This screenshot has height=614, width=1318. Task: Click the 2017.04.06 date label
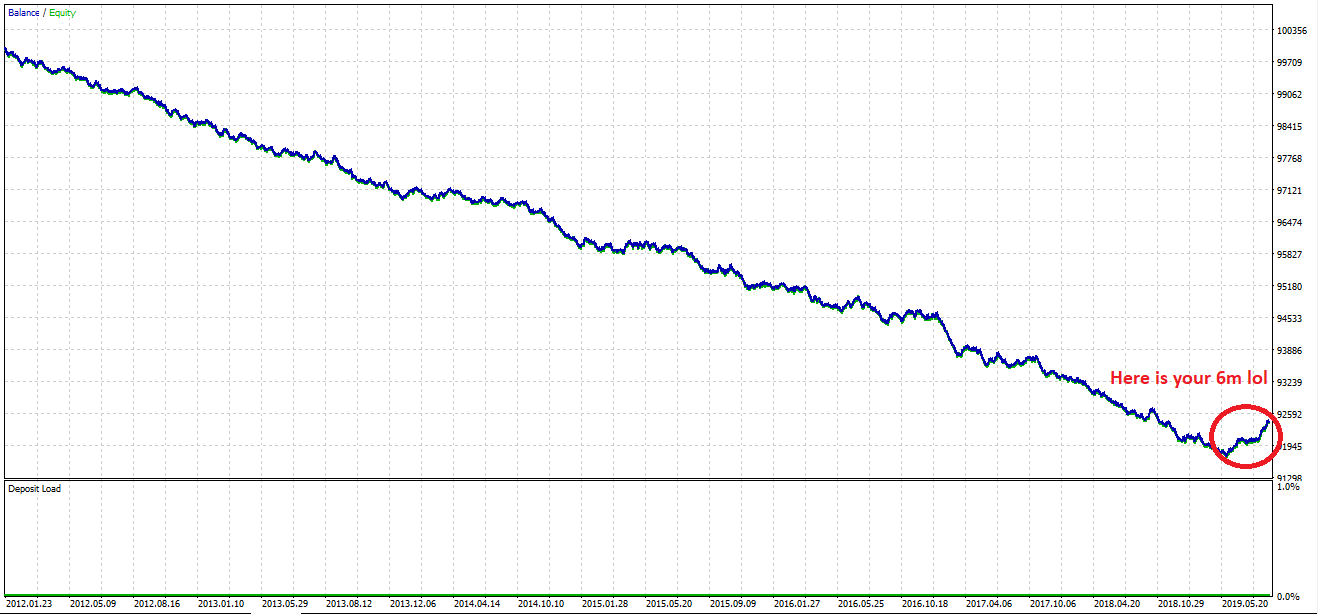[991, 605]
